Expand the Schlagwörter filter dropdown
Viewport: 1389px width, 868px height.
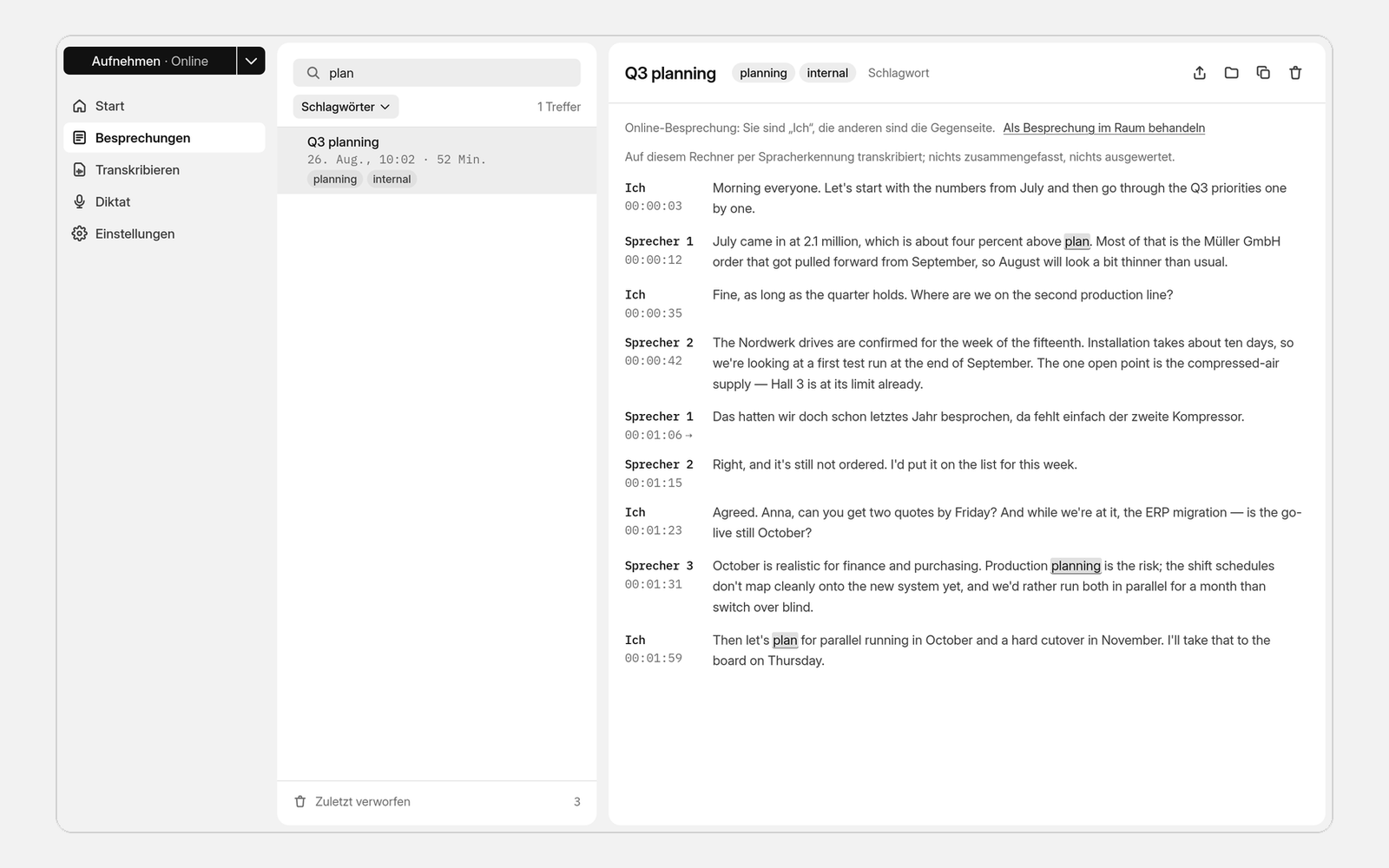[x=346, y=107]
